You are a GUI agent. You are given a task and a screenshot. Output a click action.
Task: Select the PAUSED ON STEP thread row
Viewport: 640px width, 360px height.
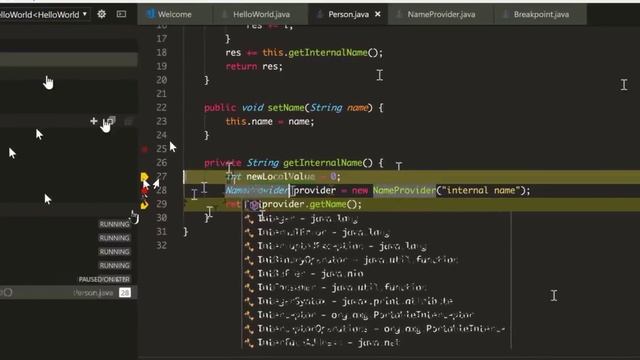point(69,279)
